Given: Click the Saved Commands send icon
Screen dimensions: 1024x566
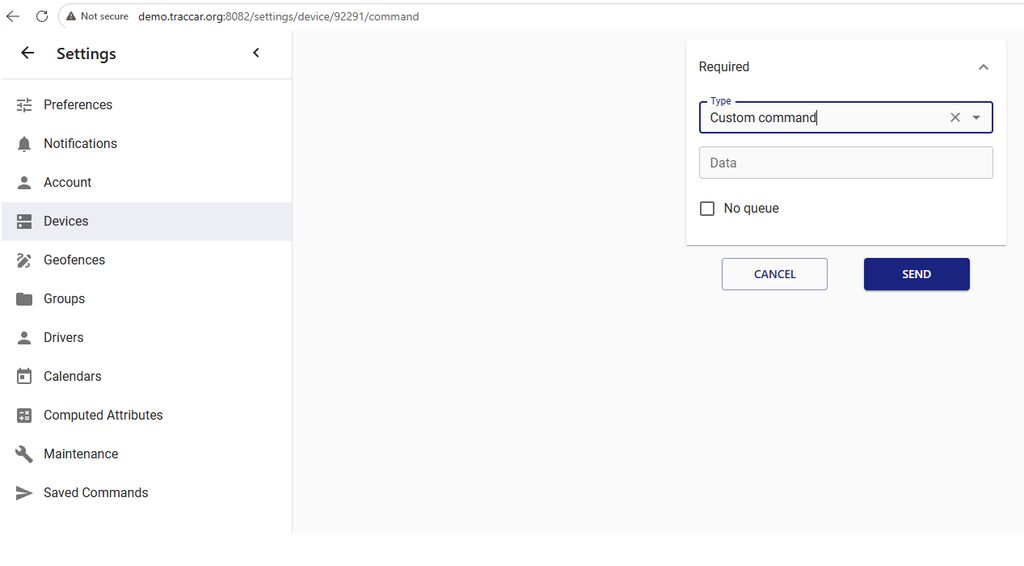Looking at the screenshot, I should click(x=24, y=493).
